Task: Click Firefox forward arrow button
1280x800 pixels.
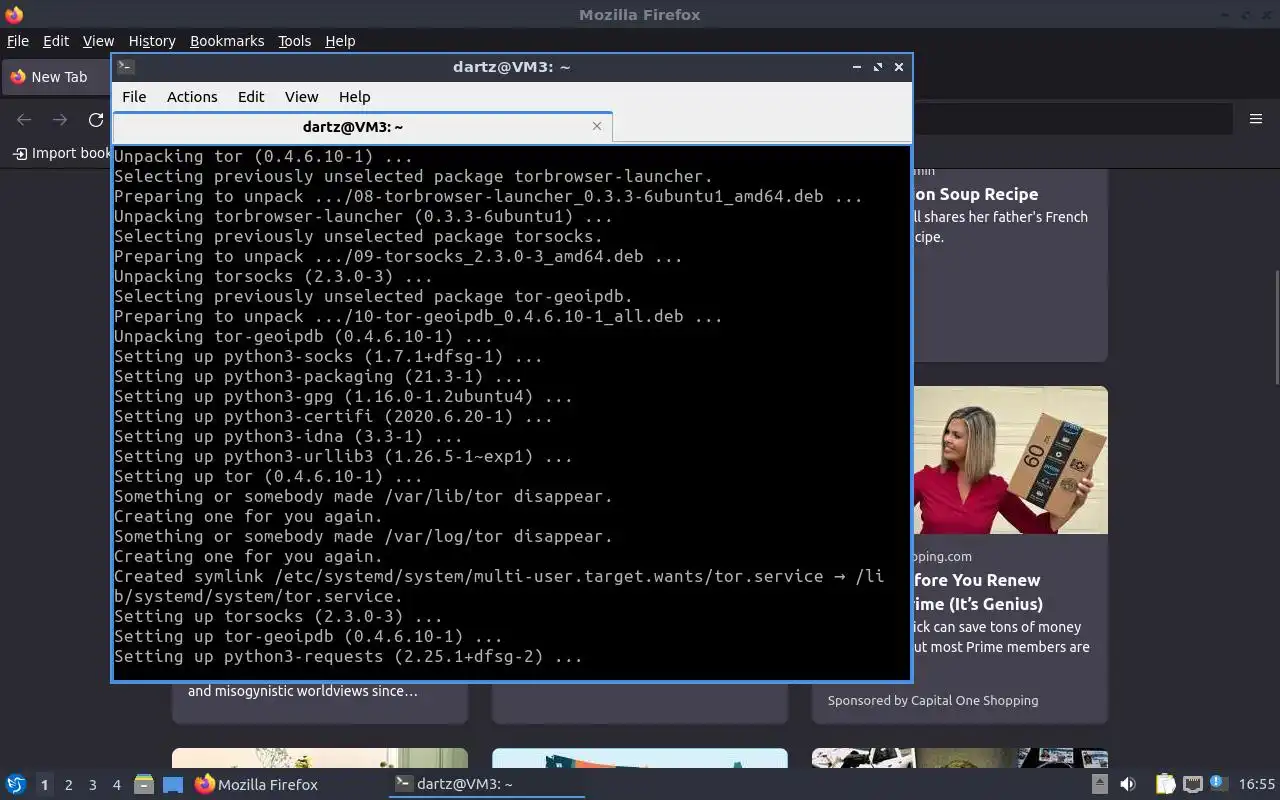Action: 60,119
